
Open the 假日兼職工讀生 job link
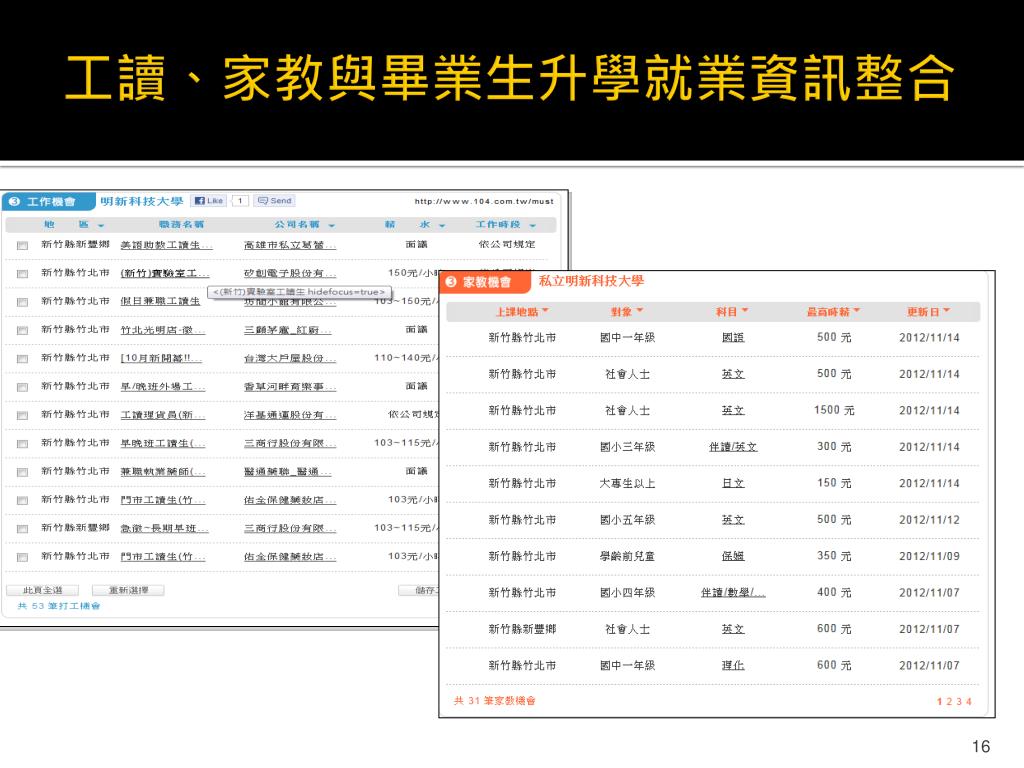160,301
